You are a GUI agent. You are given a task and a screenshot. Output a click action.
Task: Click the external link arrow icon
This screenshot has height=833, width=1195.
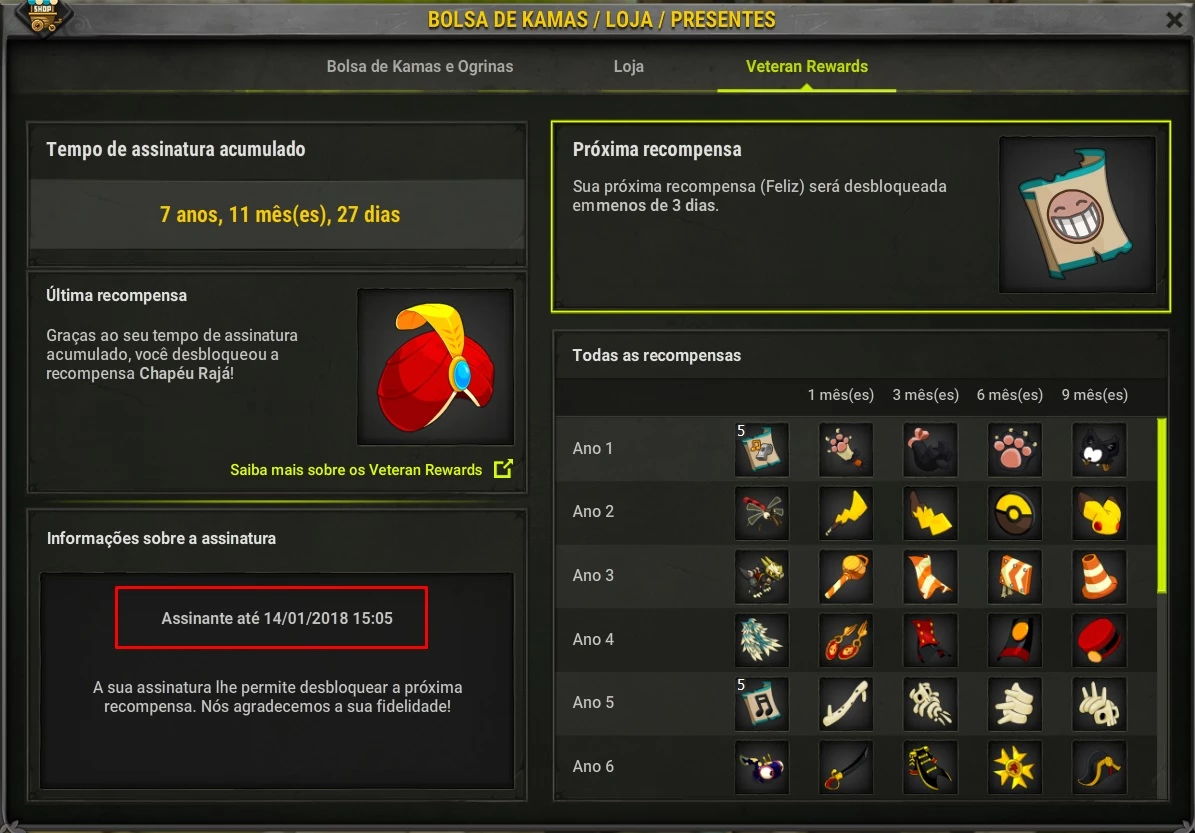point(503,469)
